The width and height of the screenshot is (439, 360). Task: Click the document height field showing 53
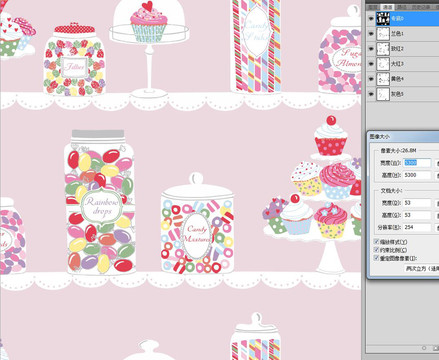coord(417,215)
